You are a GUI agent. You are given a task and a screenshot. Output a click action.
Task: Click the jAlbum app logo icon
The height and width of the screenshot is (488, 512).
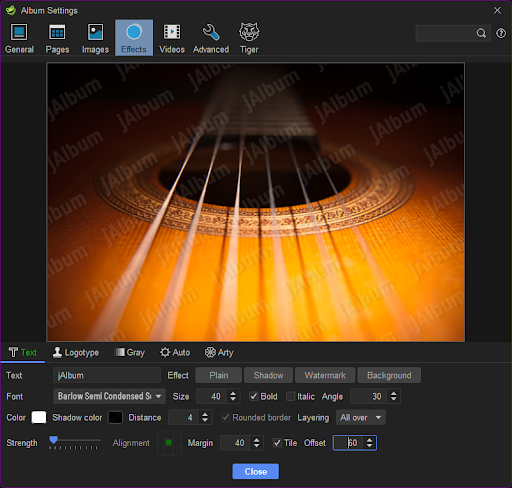11,10
